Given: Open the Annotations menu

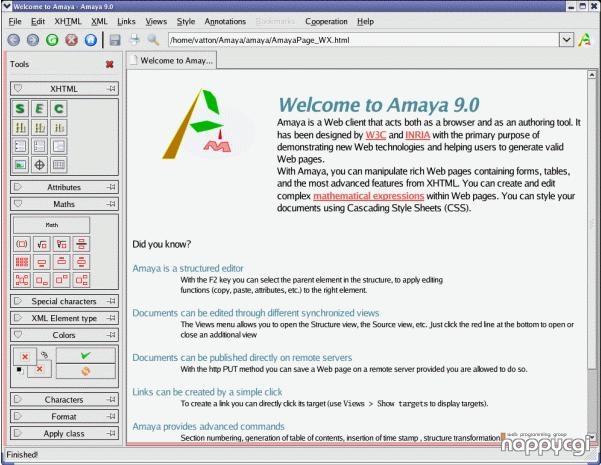Looking at the screenshot, I should click(225, 21).
